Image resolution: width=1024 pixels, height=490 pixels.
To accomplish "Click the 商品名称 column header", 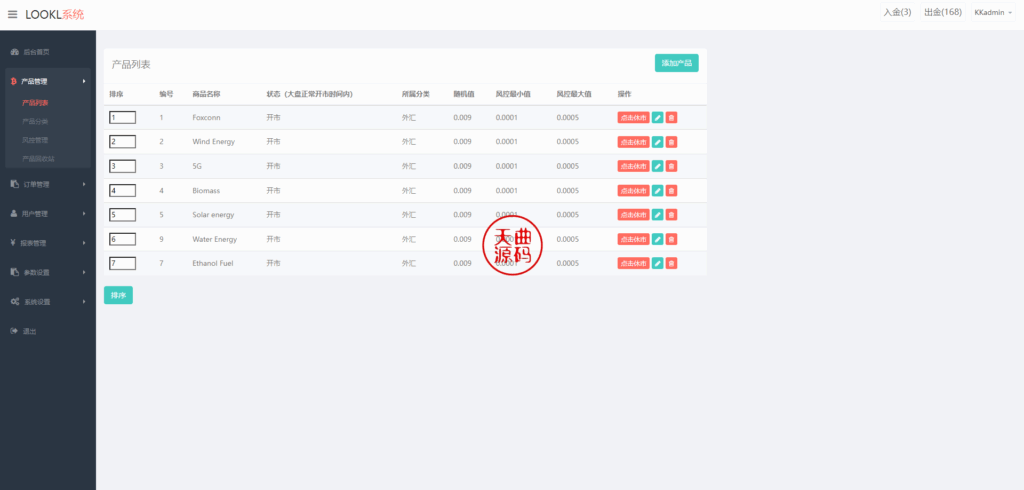I will click(206, 94).
